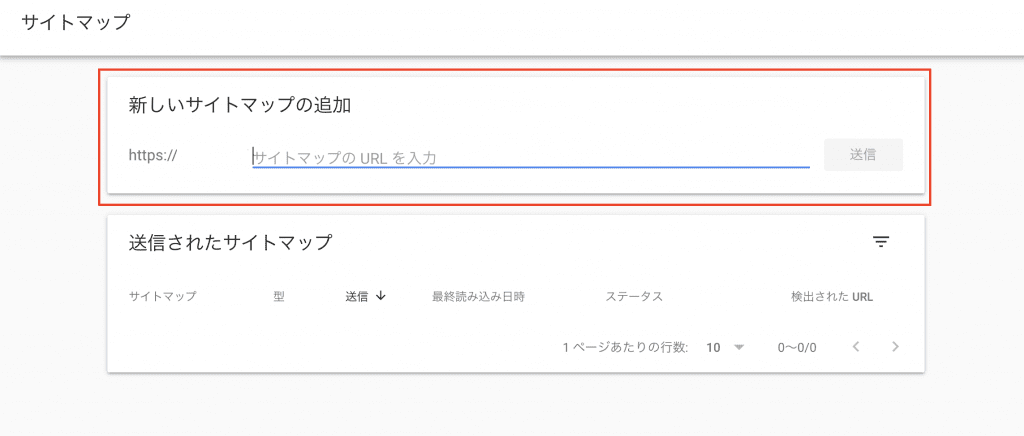
Task: Open the filter icon for submitted sitemaps
Action: (x=881, y=242)
